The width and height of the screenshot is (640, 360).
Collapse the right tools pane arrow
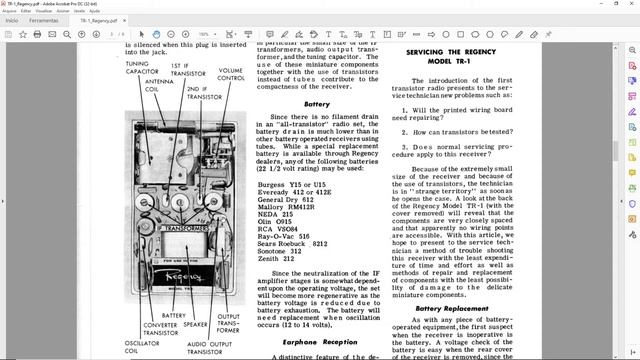(622, 201)
